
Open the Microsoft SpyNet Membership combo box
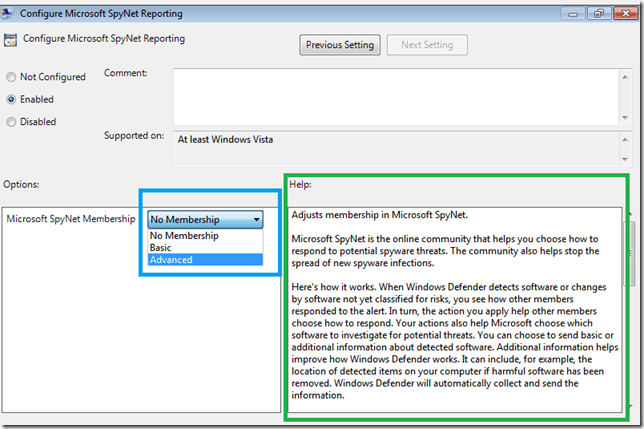pyautogui.click(x=206, y=219)
